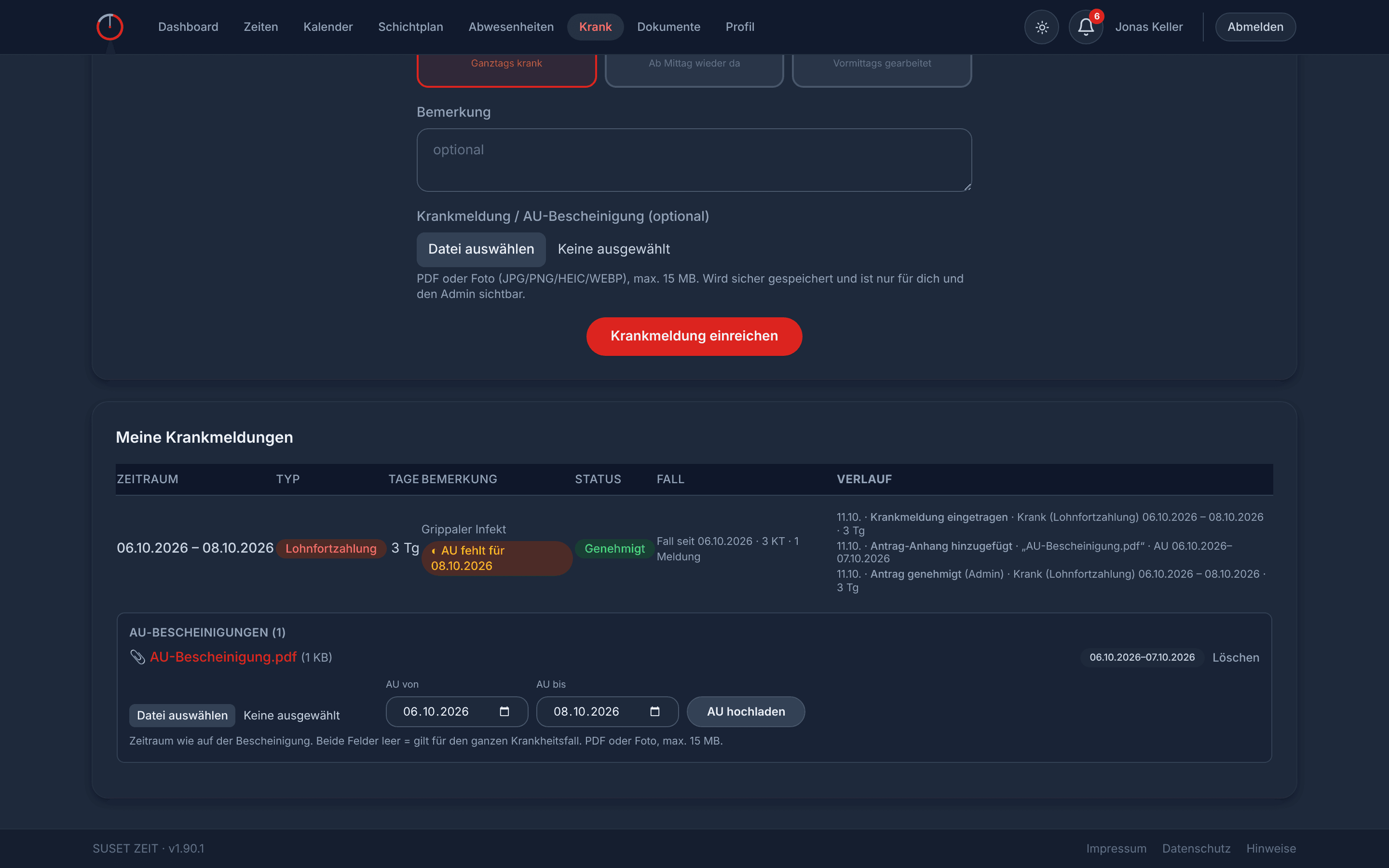Select the Krank tab

click(x=595, y=27)
